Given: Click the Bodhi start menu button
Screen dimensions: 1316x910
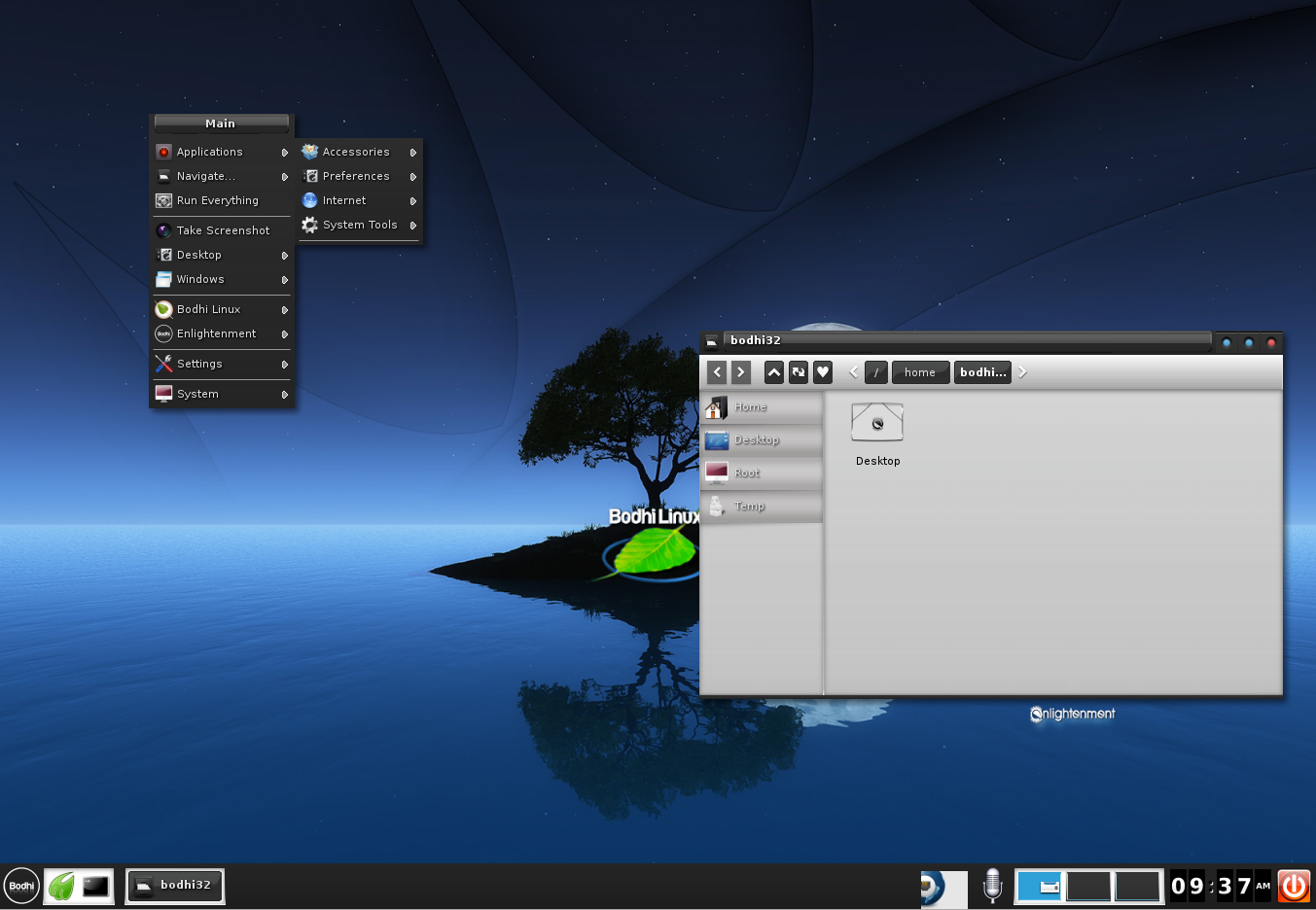Looking at the screenshot, I should point(21,886).
